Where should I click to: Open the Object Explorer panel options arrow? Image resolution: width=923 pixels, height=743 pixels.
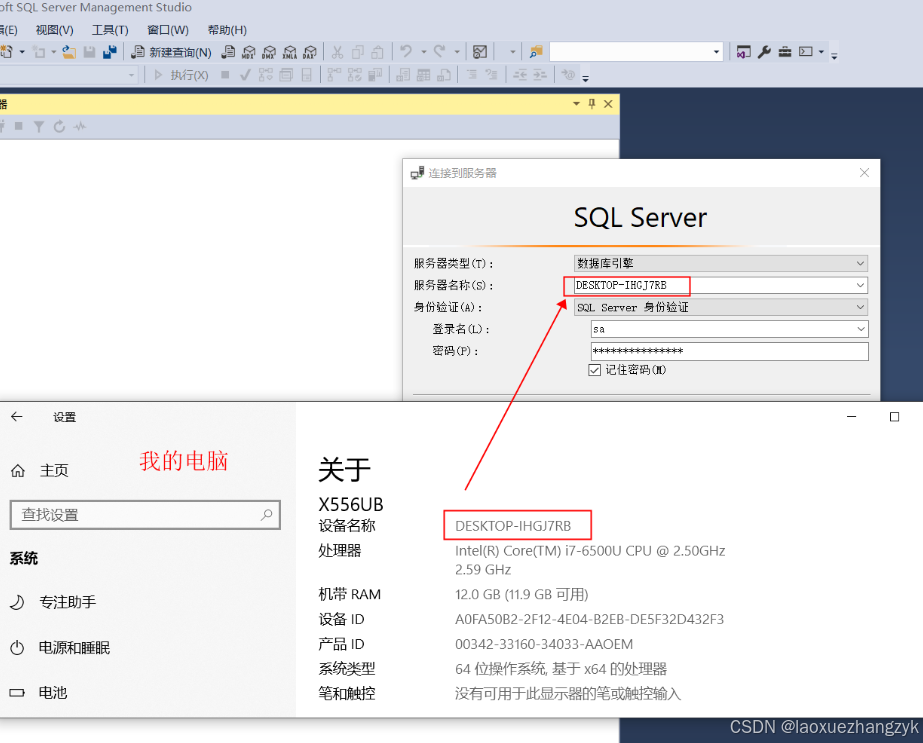point(576,104)
